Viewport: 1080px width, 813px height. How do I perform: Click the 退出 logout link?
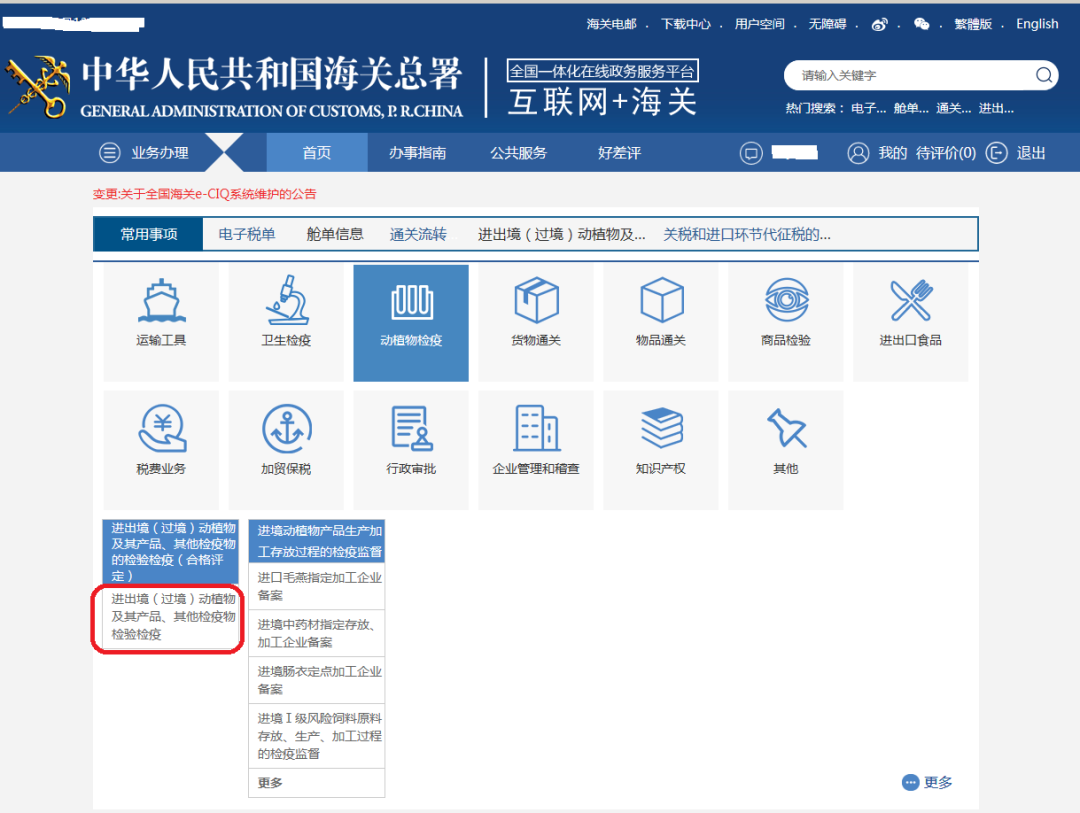1031,153
